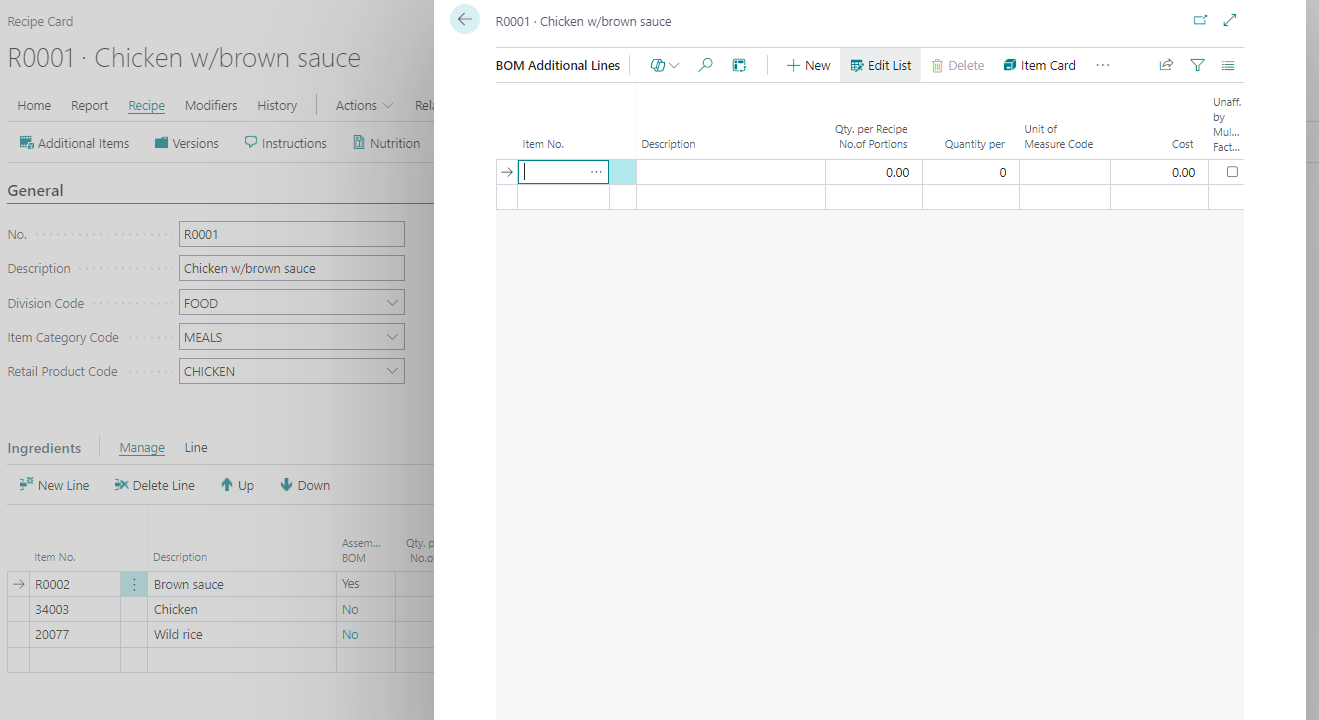Click New in BOM Additional Lines

pos(808,65)
